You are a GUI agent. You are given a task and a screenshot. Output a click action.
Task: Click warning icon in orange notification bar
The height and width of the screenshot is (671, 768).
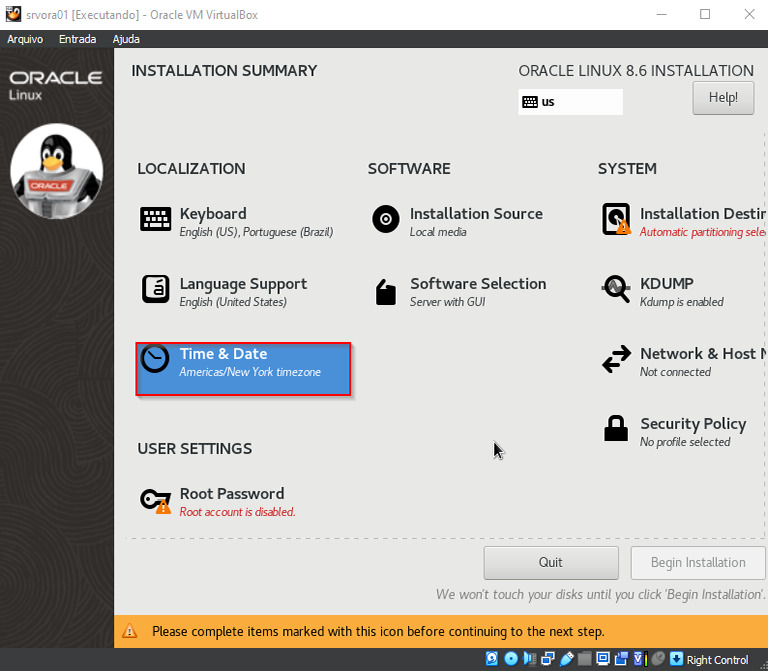click(x=130, y=631)
